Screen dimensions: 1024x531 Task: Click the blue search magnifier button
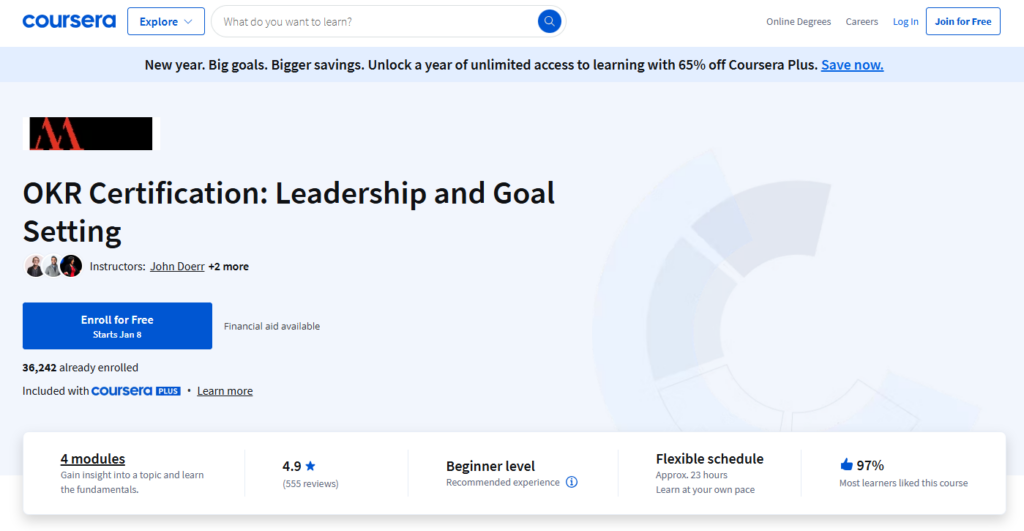coord(549,22)
